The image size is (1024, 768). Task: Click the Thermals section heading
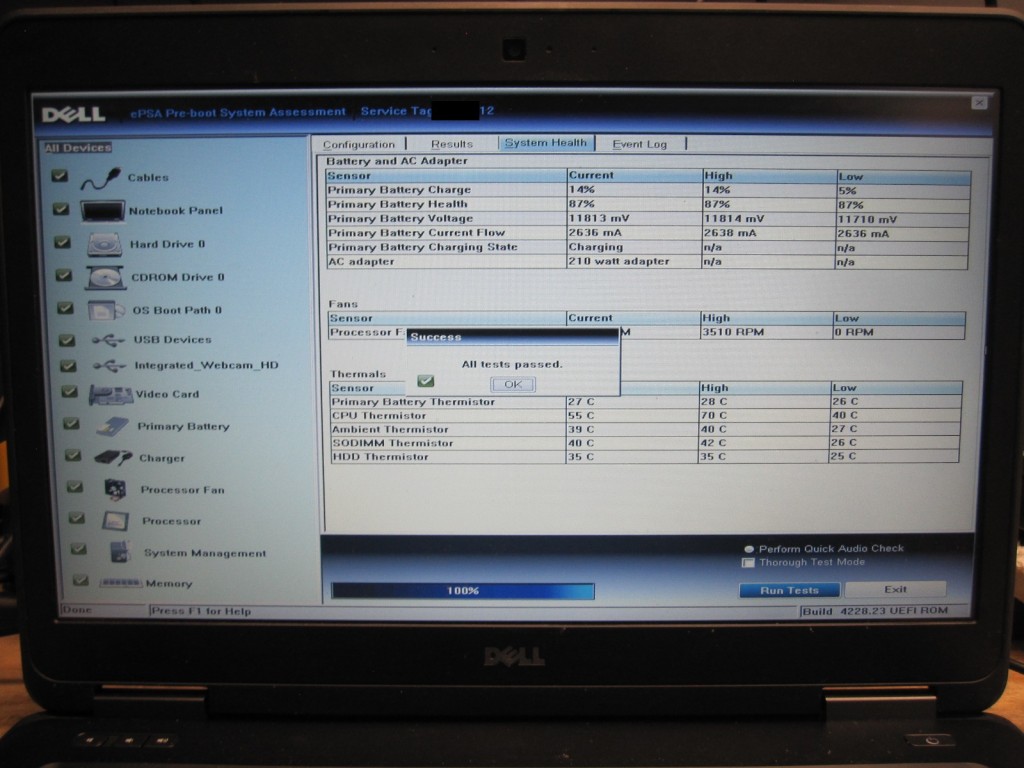(x=358, y=374)
